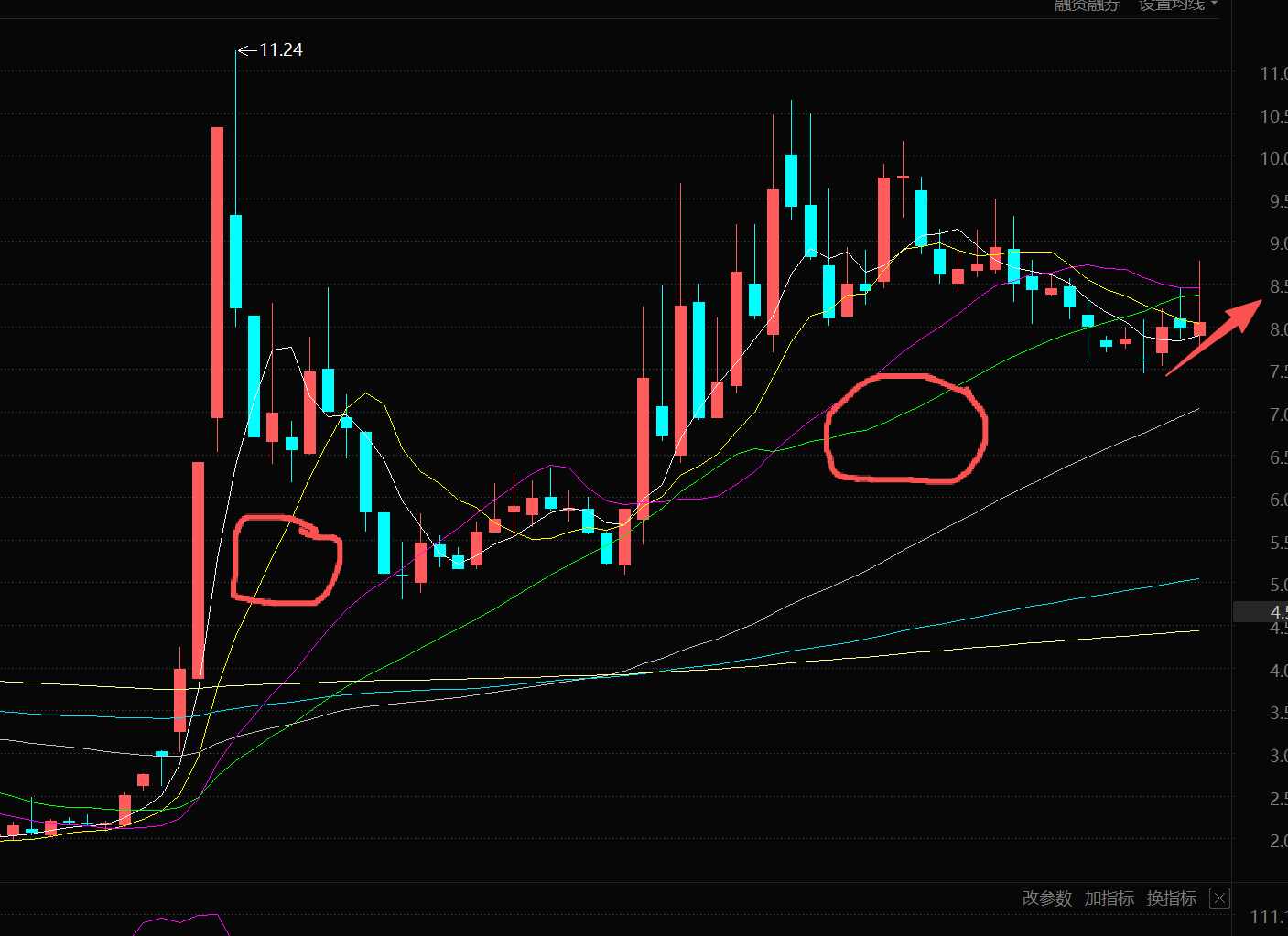Click the 融资融券 margin trading link
1288x936 pixels.
coord(1088,5)
